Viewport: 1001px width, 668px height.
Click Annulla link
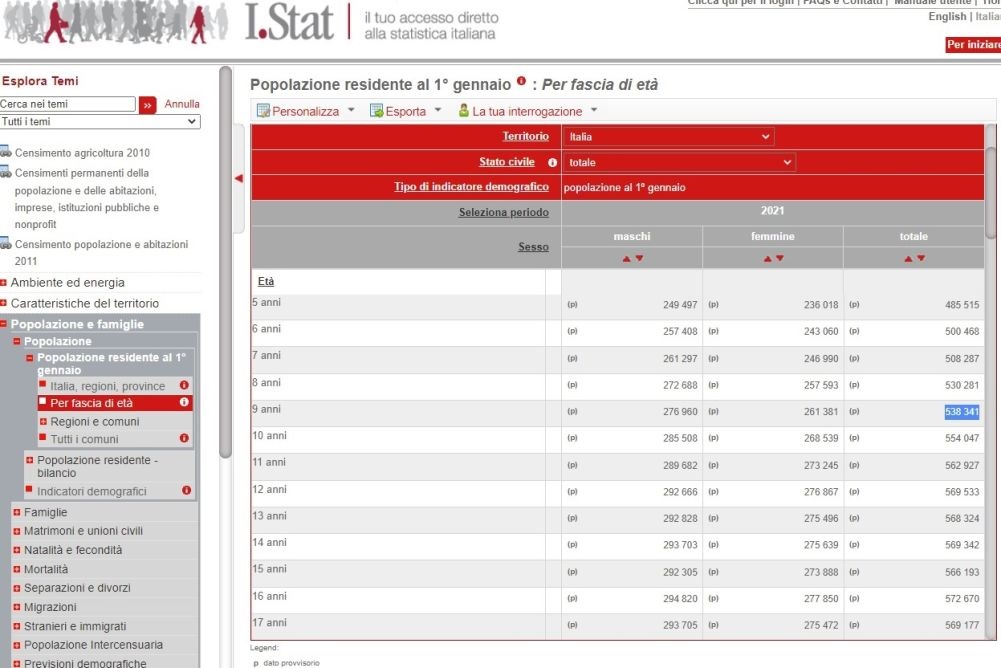pos(182,103)
